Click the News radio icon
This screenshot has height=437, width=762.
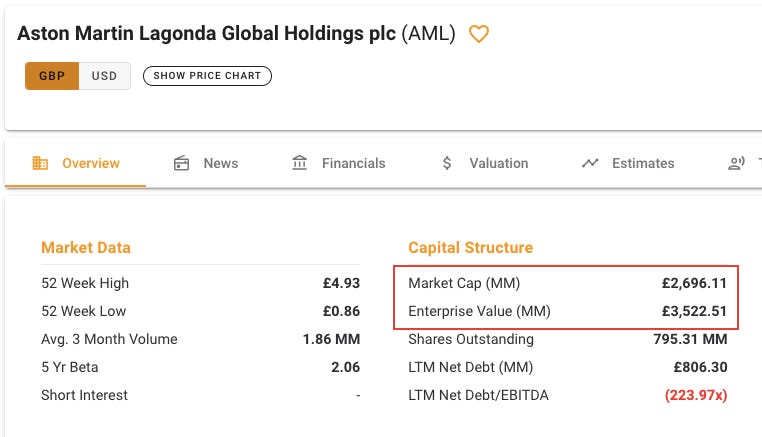(181, 163)
